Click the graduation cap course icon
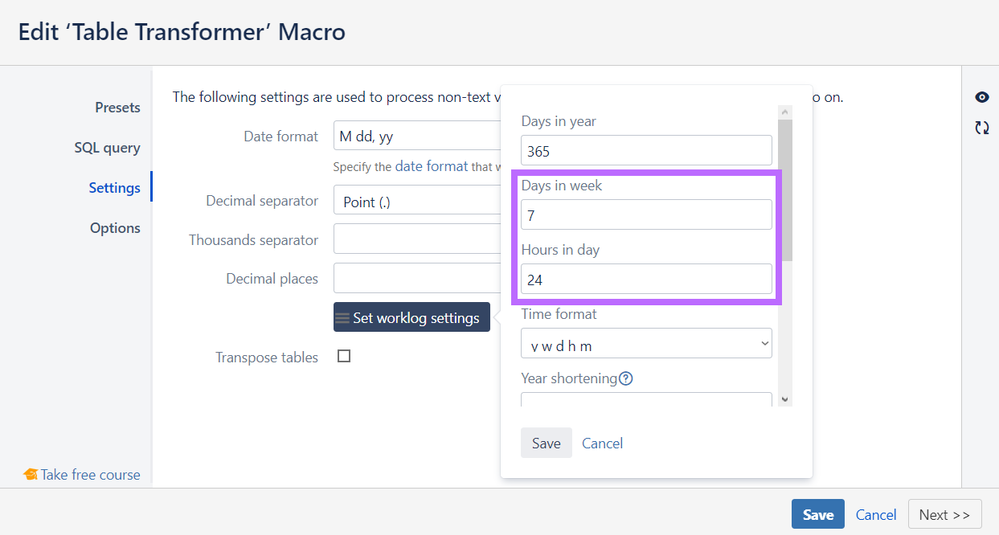The image size is (999, 535). 30,475
